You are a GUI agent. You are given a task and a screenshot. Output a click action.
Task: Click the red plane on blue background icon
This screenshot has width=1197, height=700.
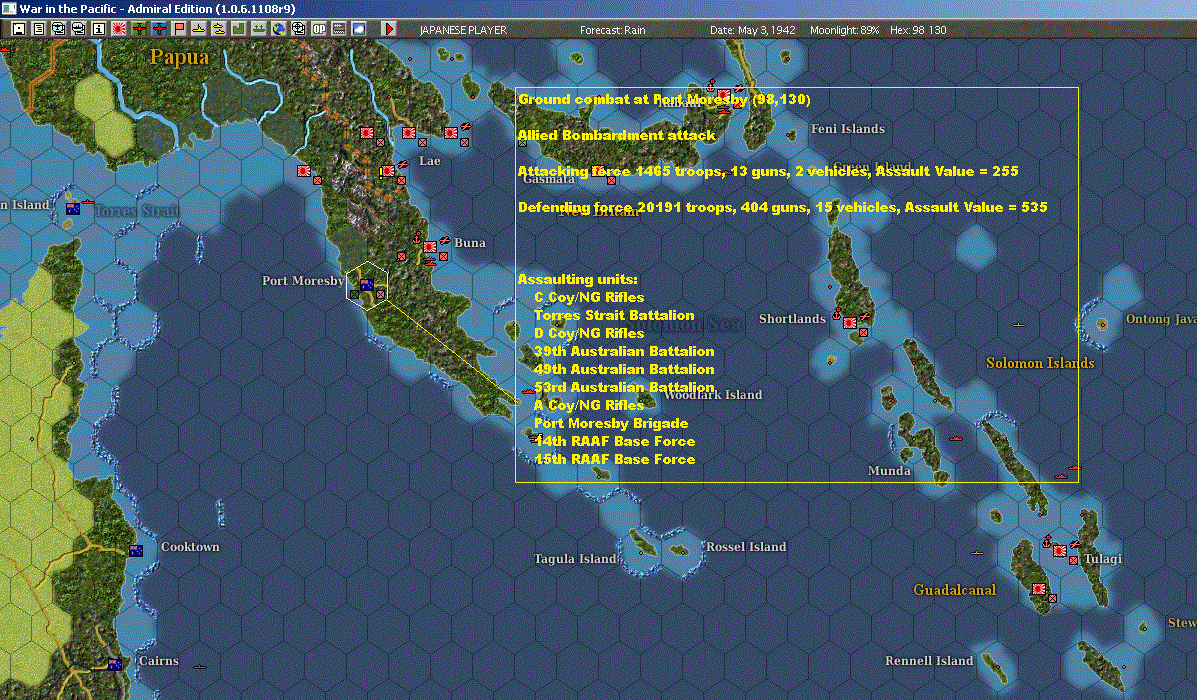click(159, 29)
